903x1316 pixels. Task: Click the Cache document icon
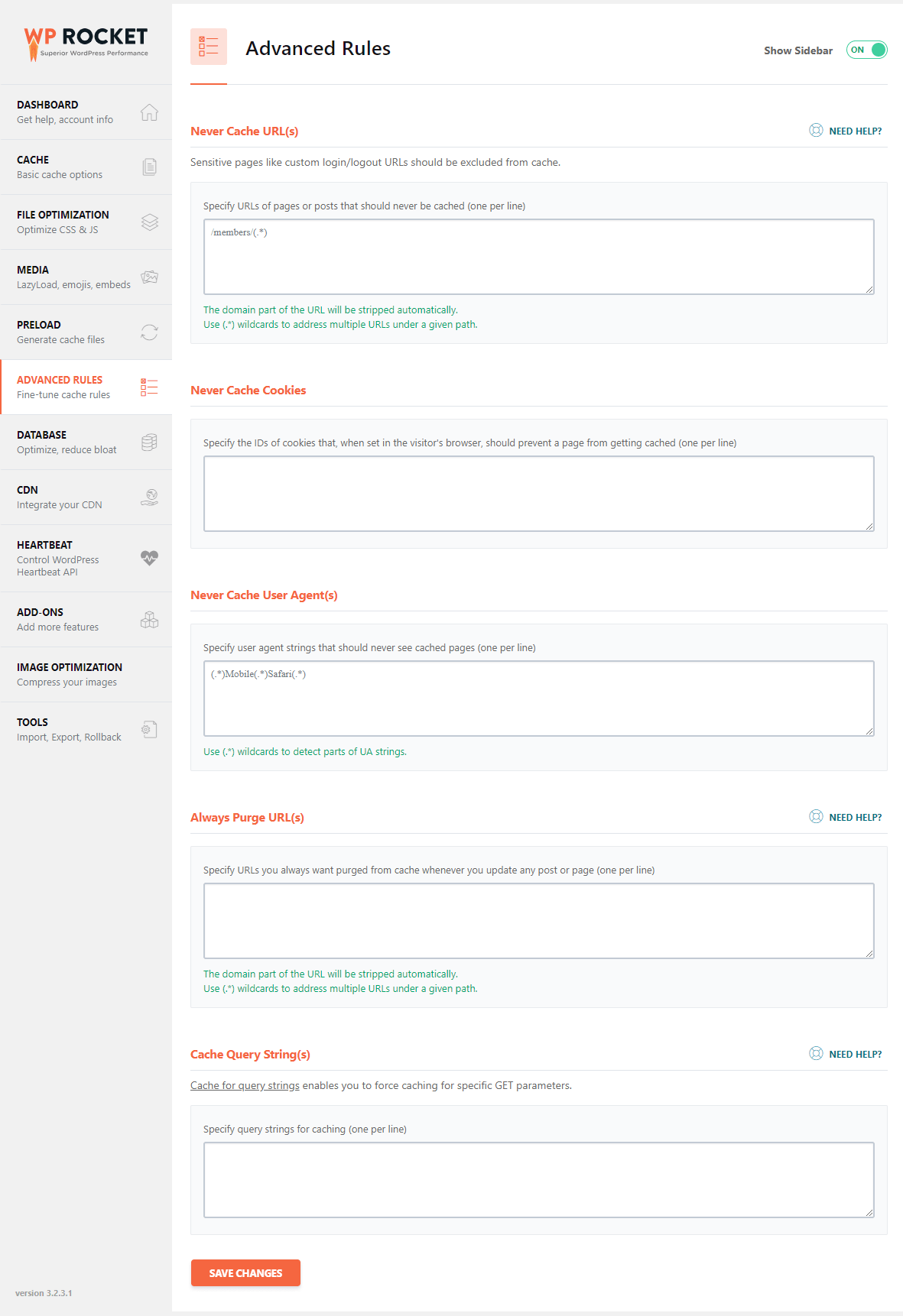(x=149, y=167)
